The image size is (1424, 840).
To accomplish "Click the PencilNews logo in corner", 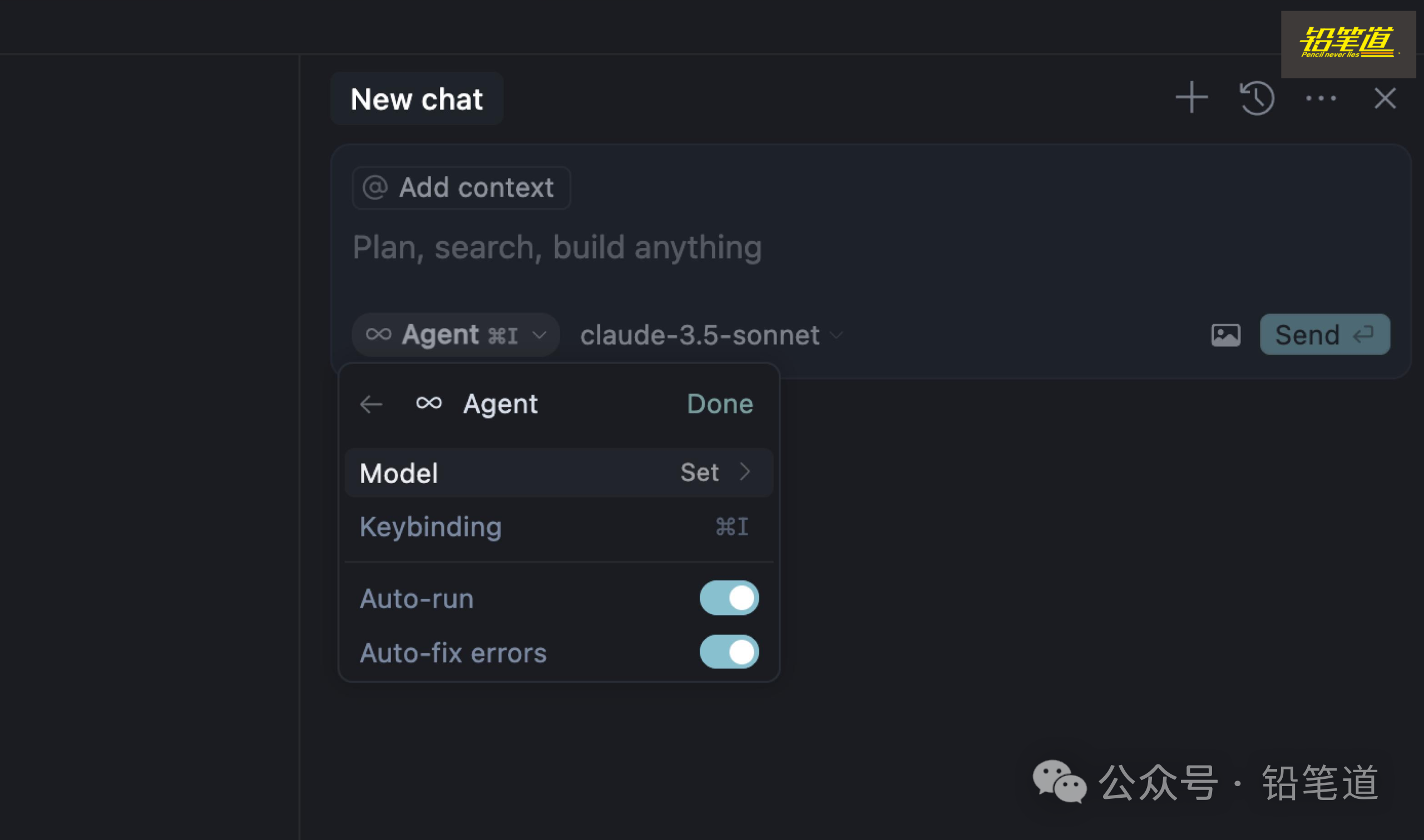I will tap(1348, 43).
